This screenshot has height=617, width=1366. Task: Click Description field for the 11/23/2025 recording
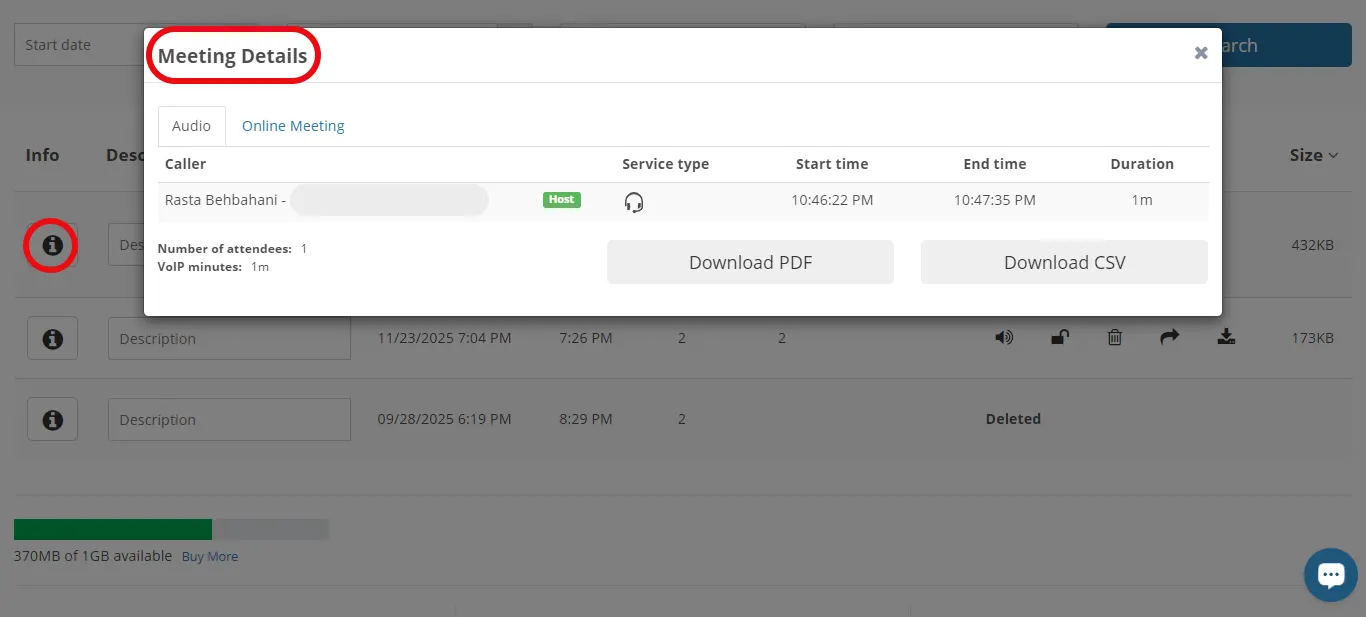[x=229, y=339]
